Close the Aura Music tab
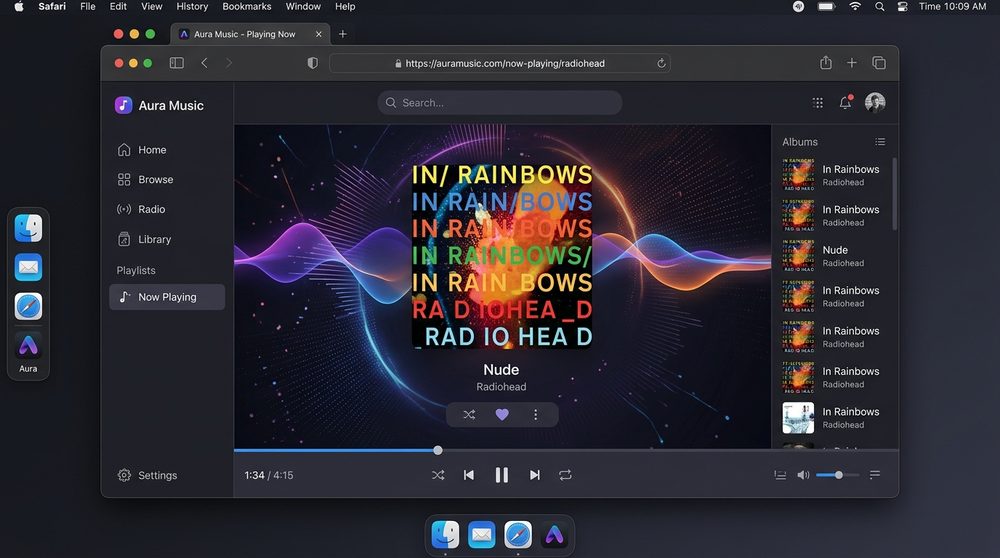Image resolution: width=1000 pixels, height=558 pixels. point(319,34)
